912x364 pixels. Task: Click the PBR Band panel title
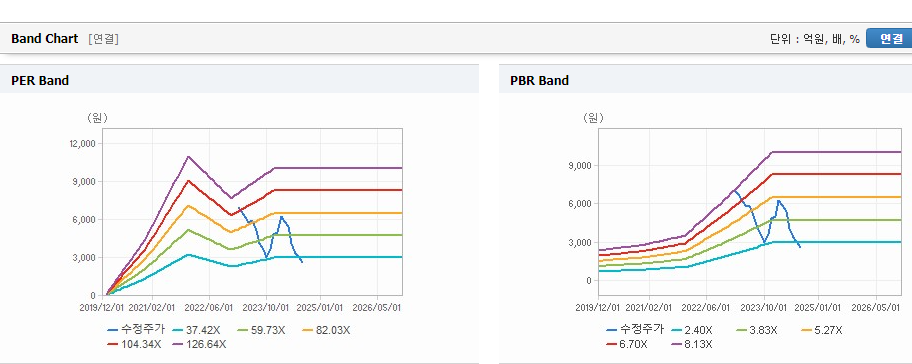(539, 81)
